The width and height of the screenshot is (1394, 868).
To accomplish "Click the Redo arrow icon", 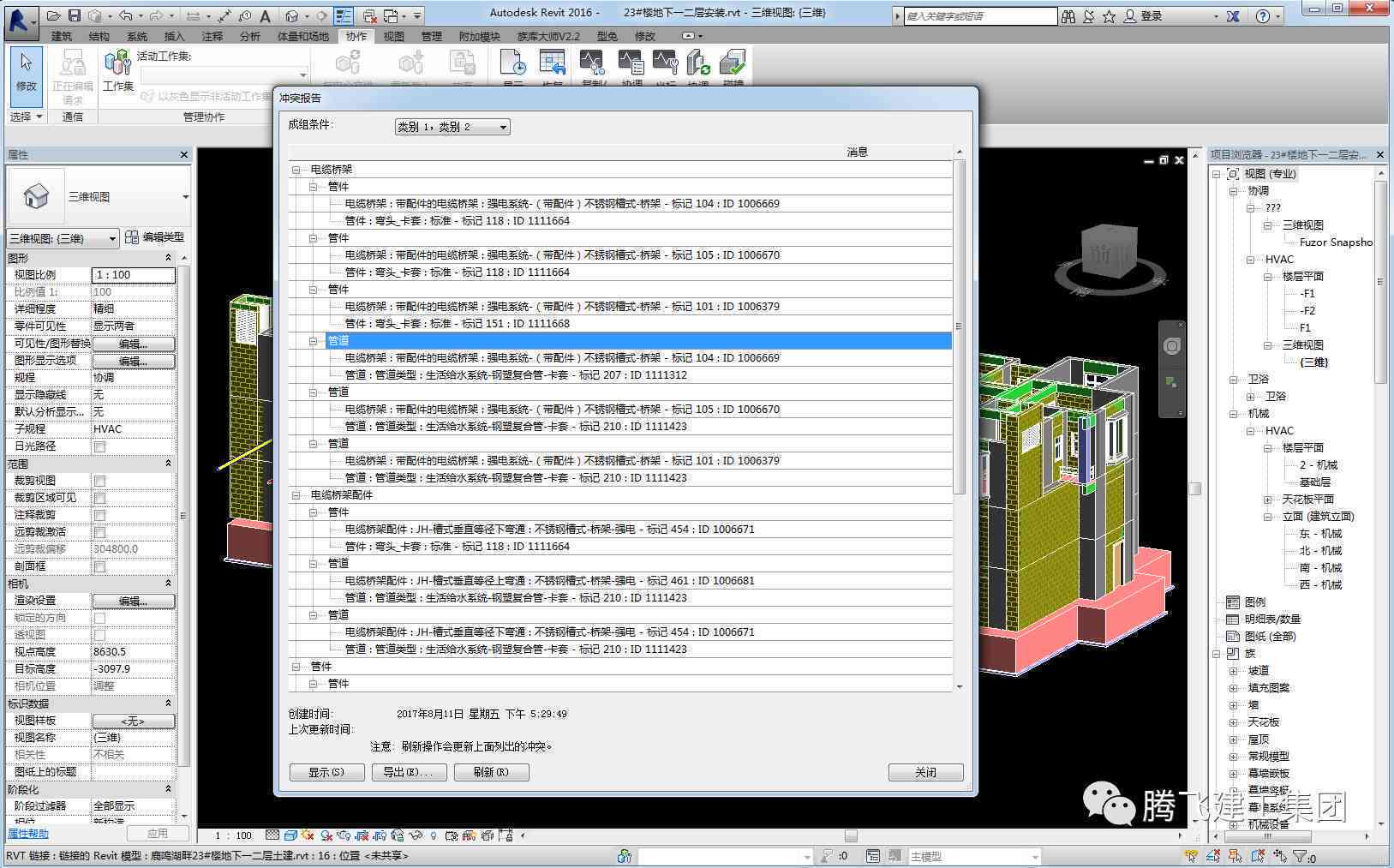I will pos(156,15).
